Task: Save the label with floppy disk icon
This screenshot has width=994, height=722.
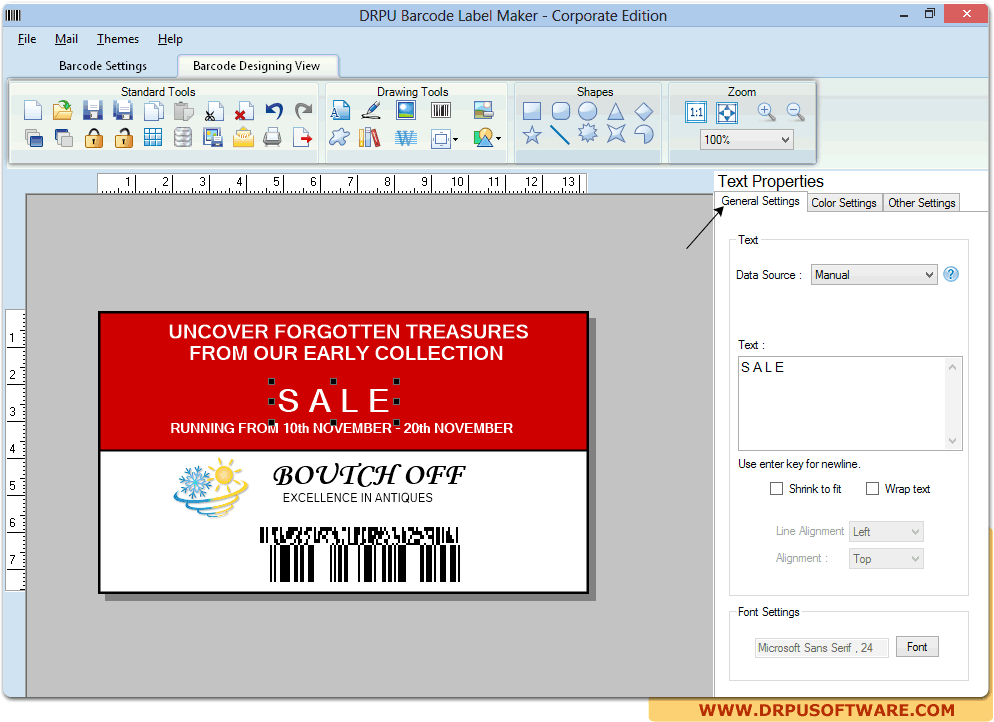Action: pyautogui.click(x=93, y=111)
